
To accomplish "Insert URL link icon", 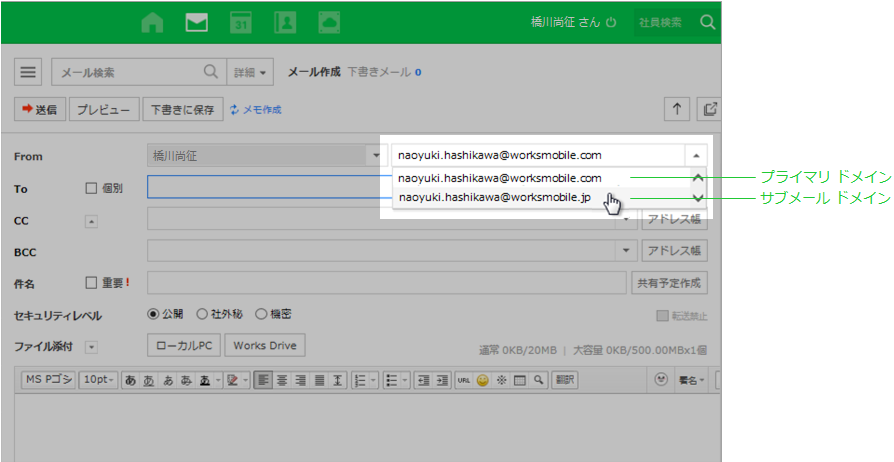I will click(x=464, y=380).
